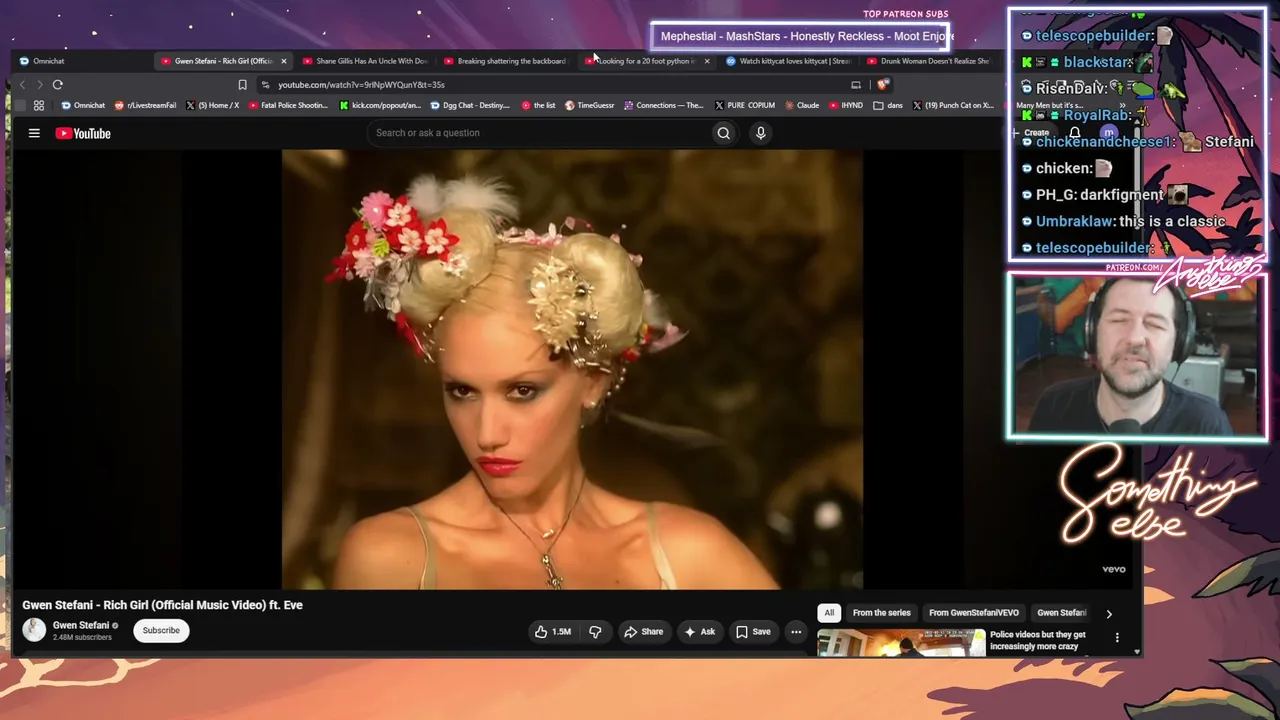Viewport: 1280px width, 720px height.
Task: Open options for the Police videos recommendation
Action: [x=1117, y=637]
